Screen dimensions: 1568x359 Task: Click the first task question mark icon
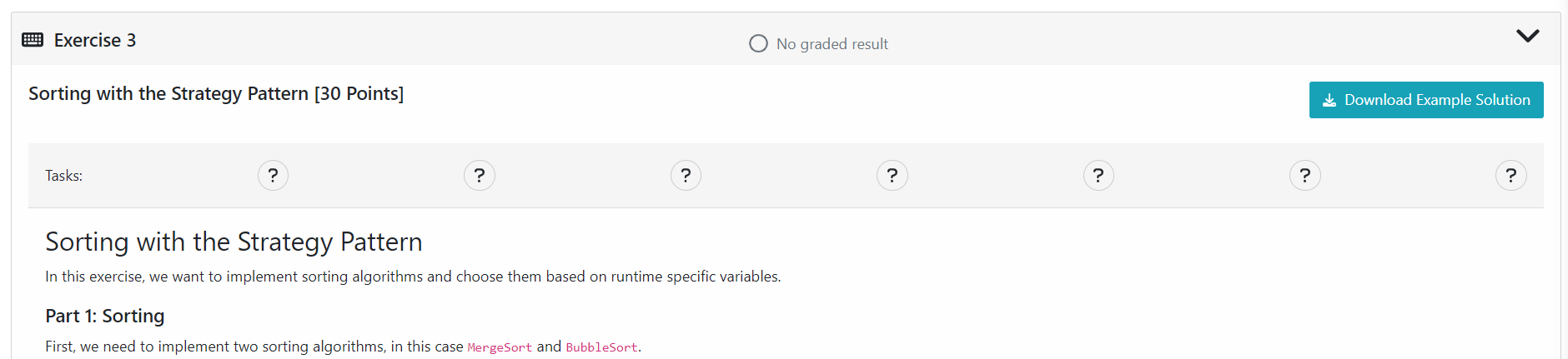[x=273, y=176]
